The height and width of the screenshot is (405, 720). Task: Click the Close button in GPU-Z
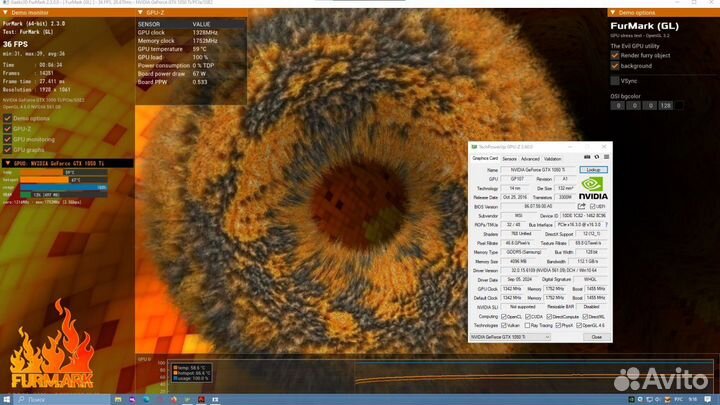[596, 337]
